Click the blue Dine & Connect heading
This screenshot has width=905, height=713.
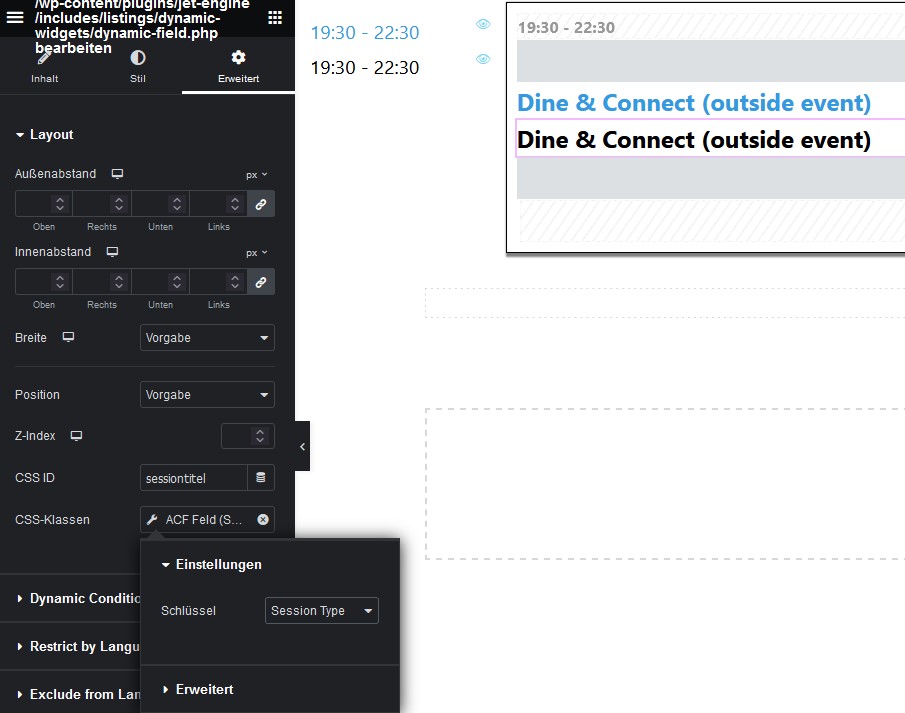pyautogui.click(x=693, y=103)
